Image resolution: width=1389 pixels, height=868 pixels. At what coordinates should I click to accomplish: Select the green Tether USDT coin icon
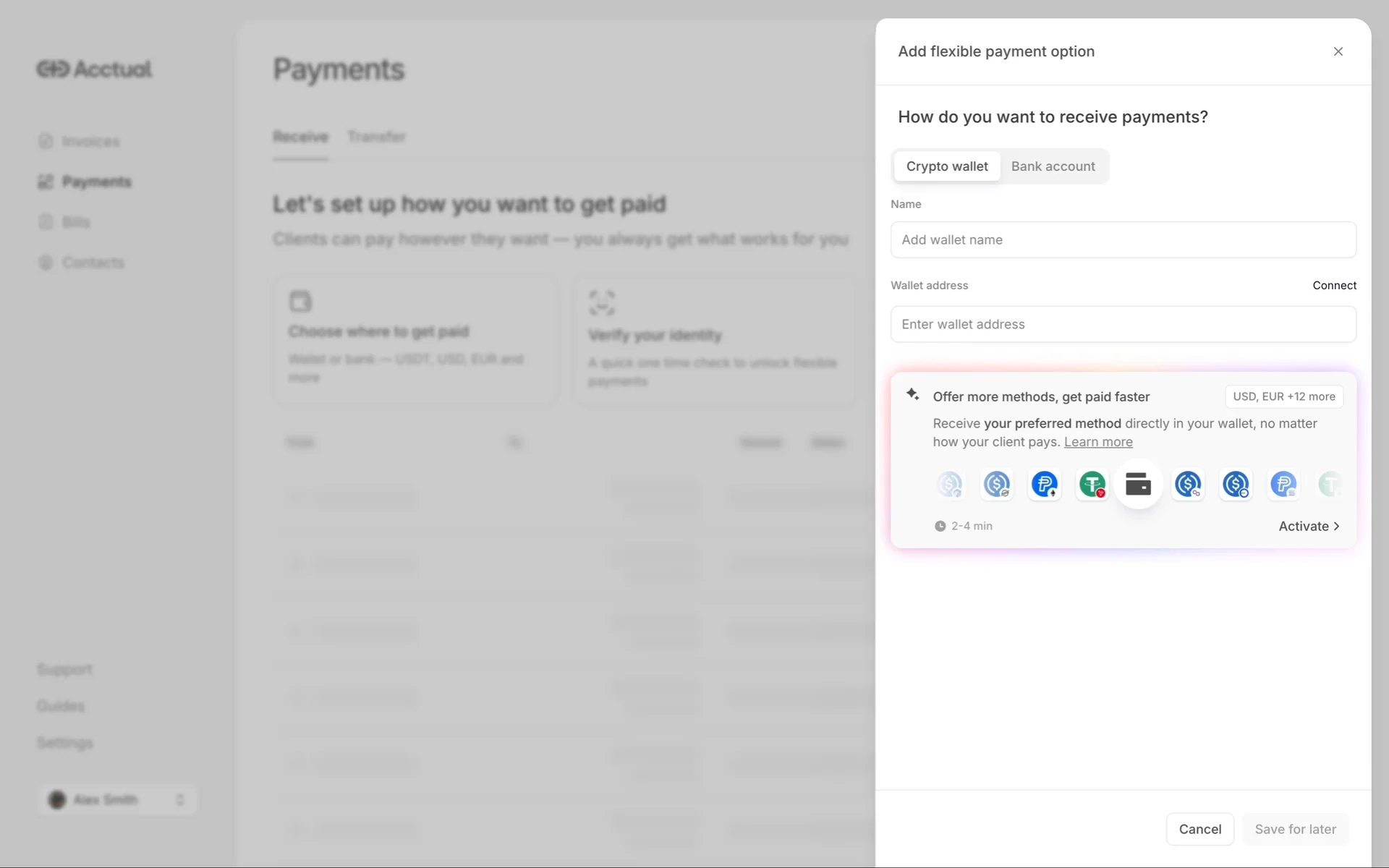tap(1092, 484)
